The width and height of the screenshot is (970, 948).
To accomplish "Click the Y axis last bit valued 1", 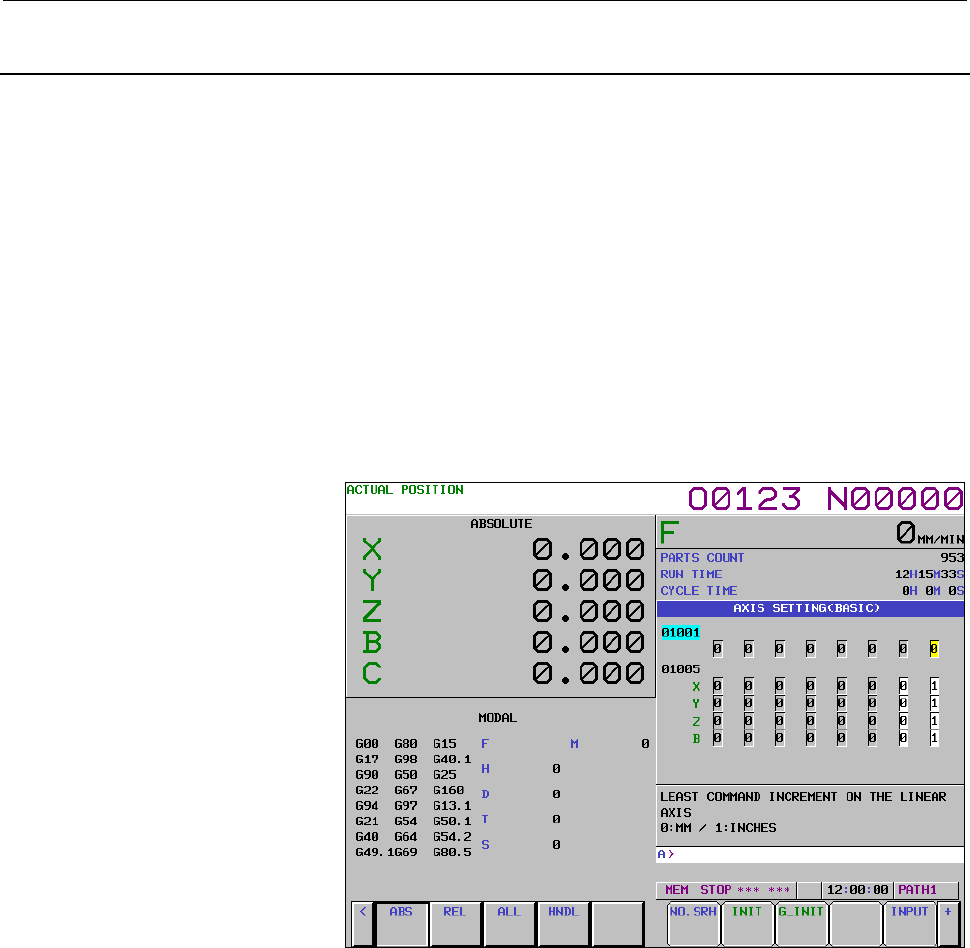I will point(934,703).
